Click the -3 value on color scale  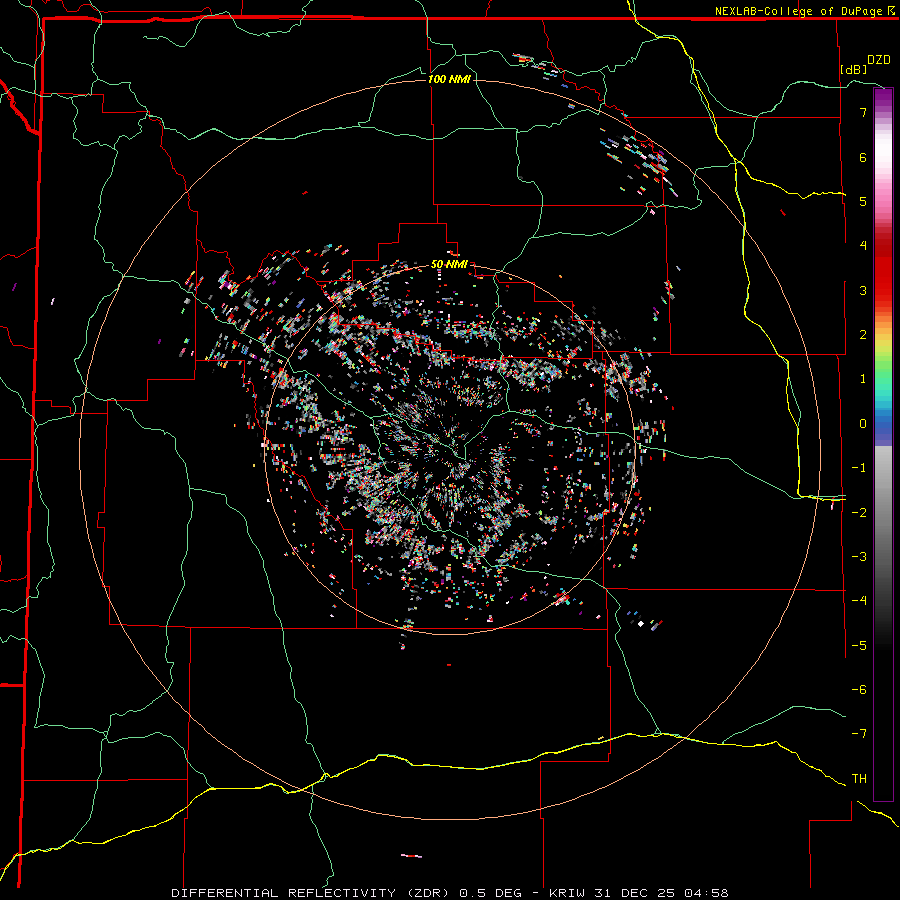pos(859,557)
